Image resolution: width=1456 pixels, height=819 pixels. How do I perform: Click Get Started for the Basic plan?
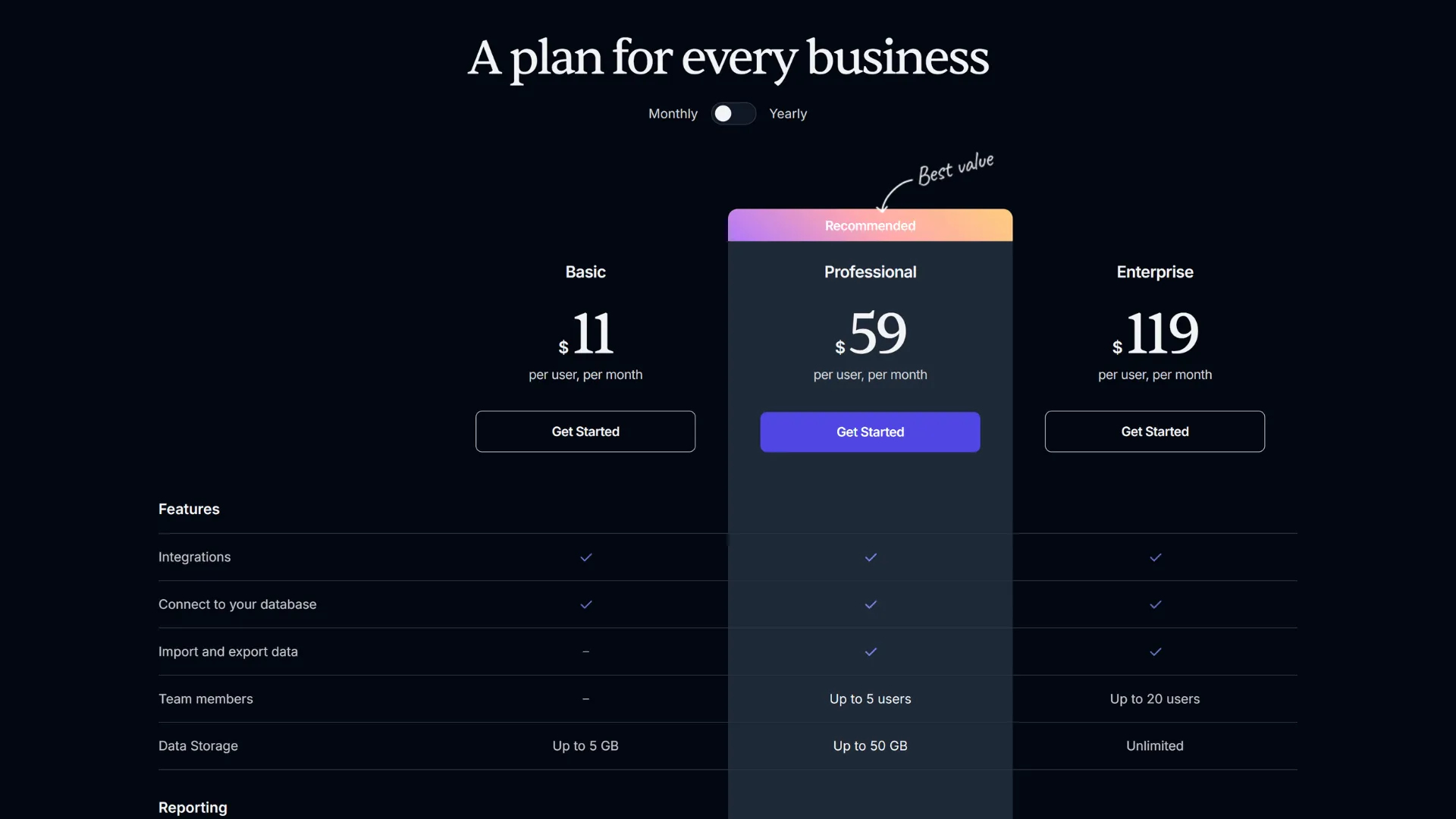(x=585, y=431)
